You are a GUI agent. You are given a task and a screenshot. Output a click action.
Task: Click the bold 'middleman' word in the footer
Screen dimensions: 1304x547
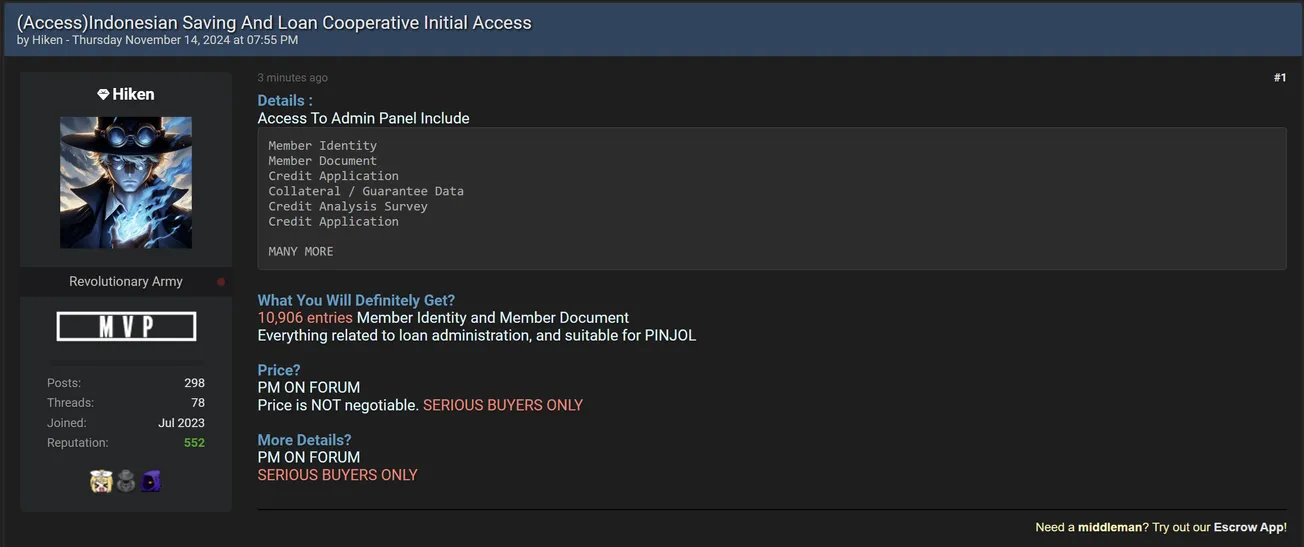[1110, 527]
